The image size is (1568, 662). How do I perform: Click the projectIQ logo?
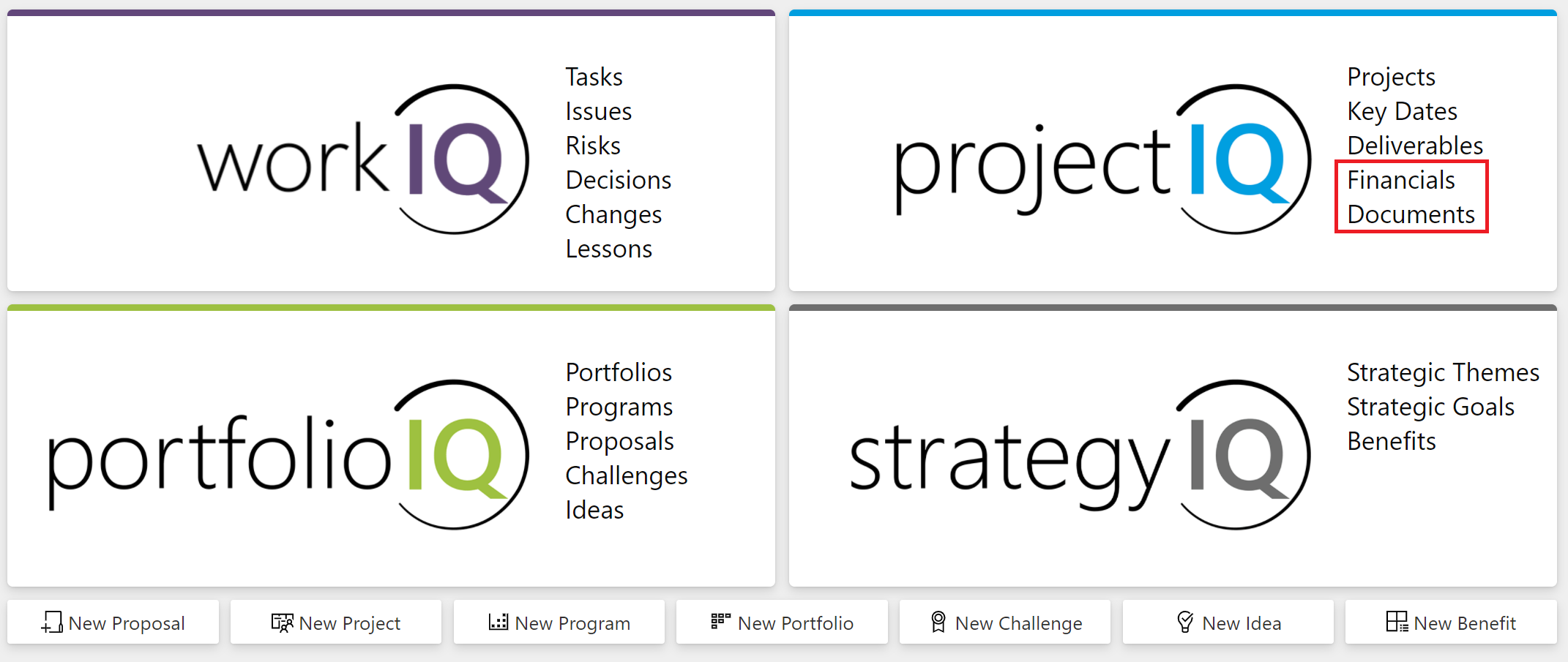pos(1102,159)
